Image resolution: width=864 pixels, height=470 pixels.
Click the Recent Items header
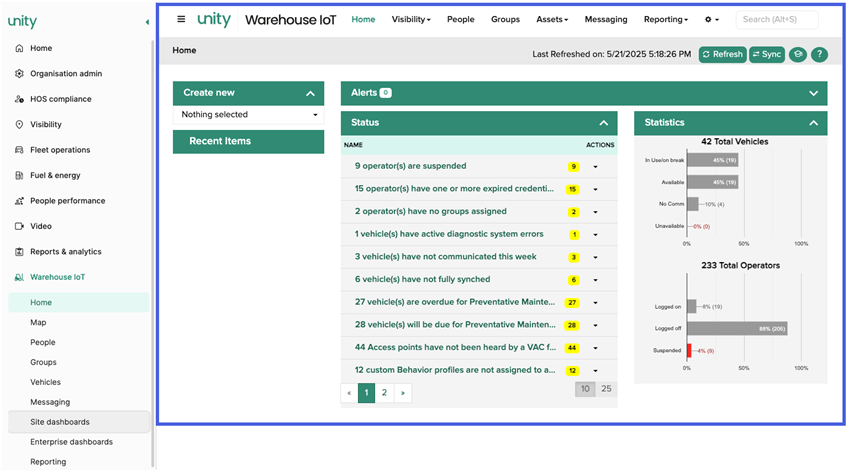[x=249, y=142]
